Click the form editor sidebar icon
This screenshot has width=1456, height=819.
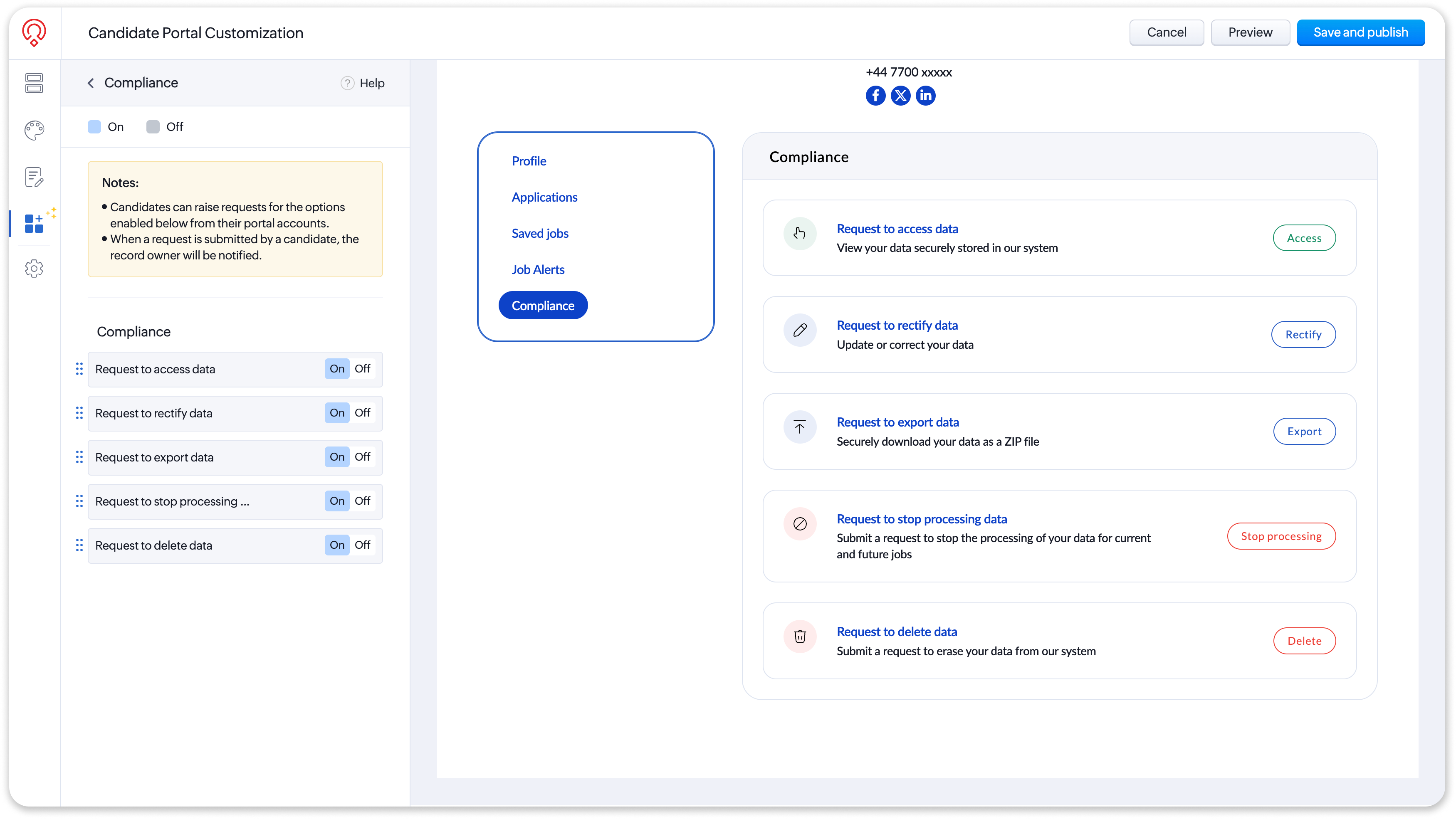34,178
